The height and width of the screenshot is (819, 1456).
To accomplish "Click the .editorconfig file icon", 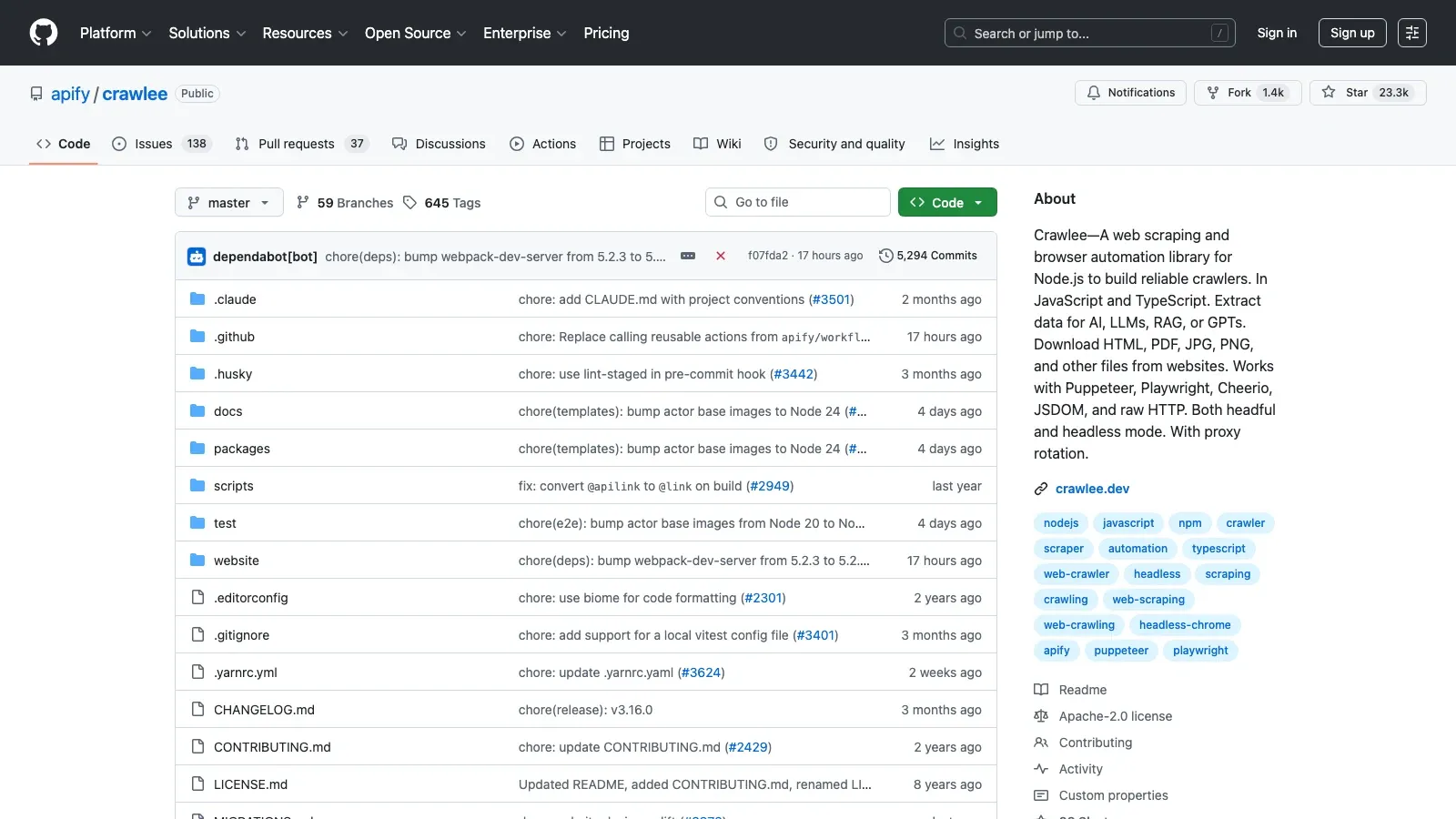I will coord(197,598).
